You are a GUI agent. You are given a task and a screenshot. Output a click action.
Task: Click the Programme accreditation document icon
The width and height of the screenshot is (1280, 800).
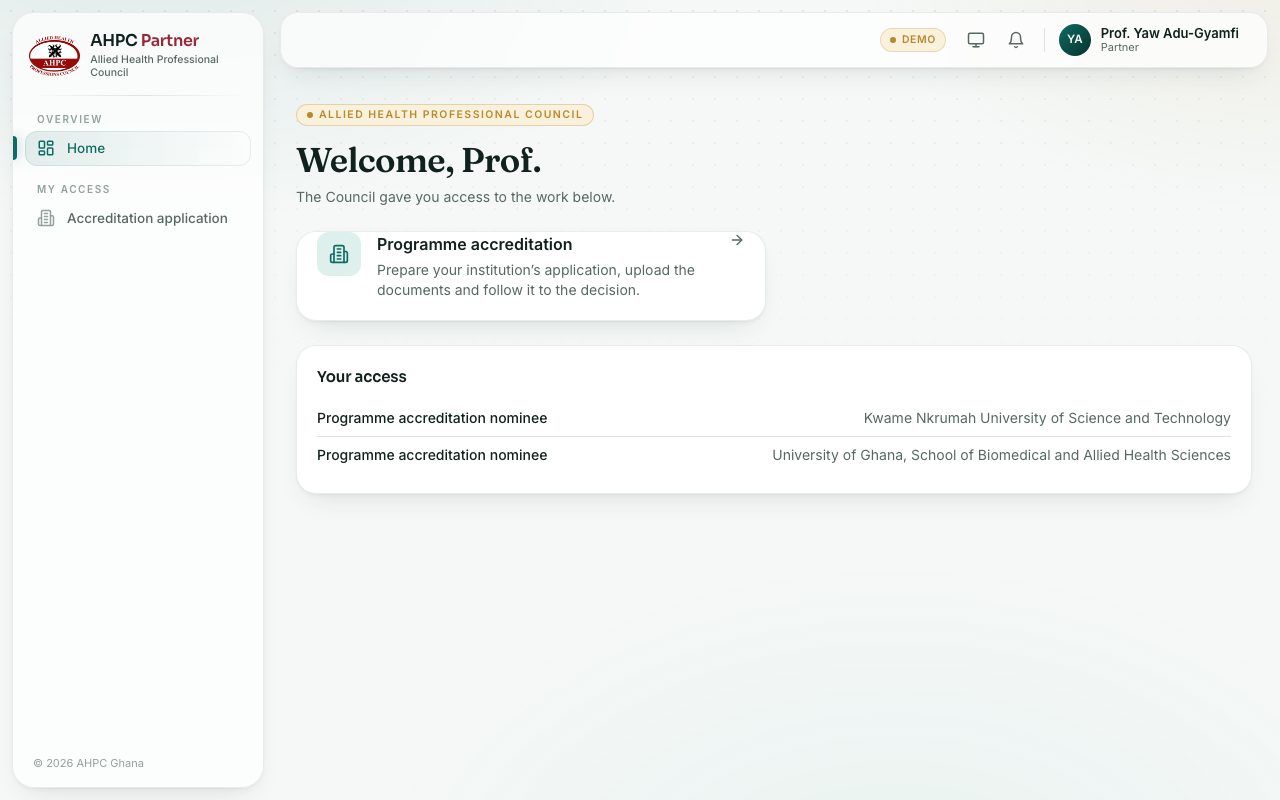point(339,254)
